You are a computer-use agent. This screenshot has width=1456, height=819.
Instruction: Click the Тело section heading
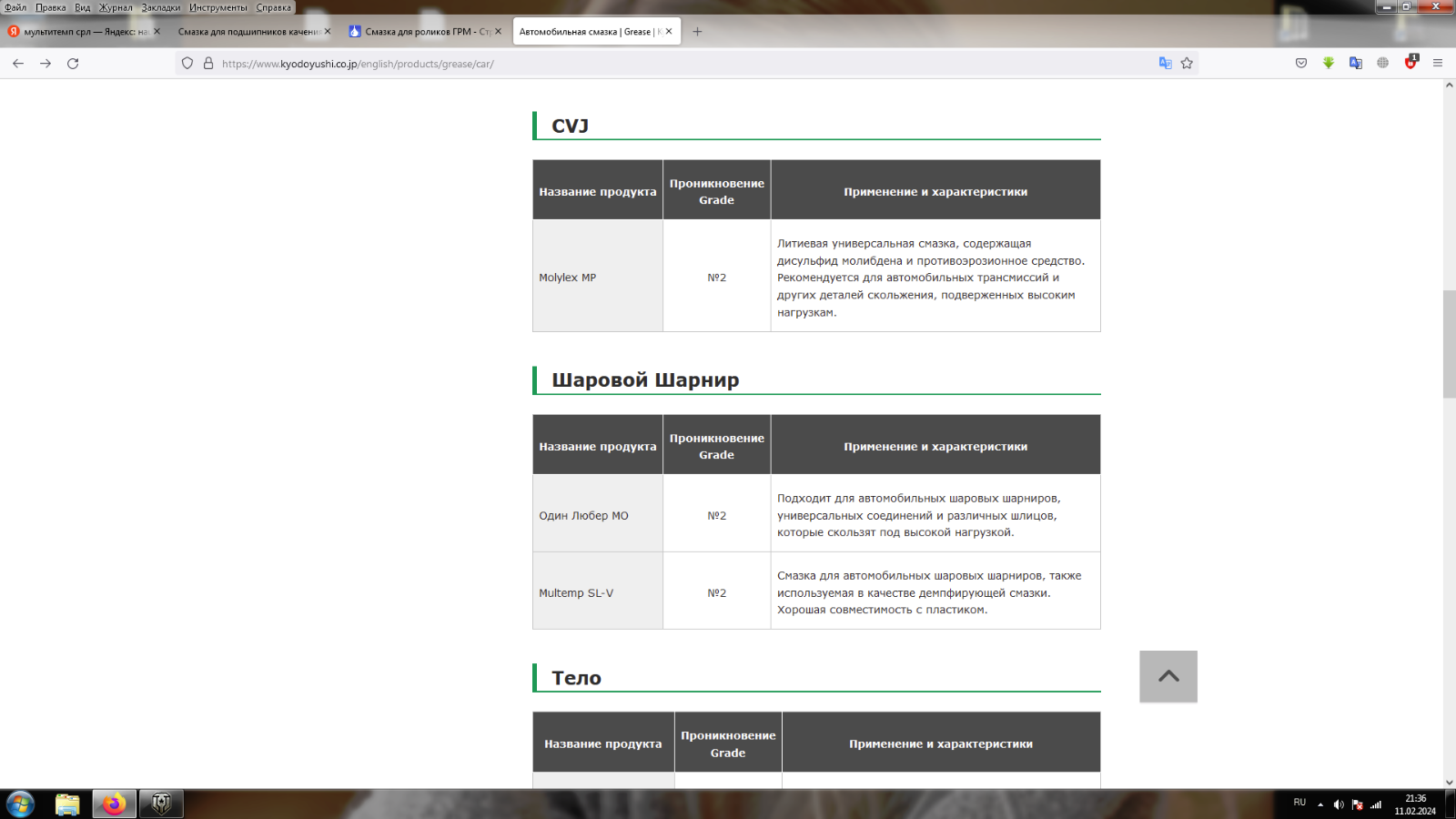(x=576, y=678)
